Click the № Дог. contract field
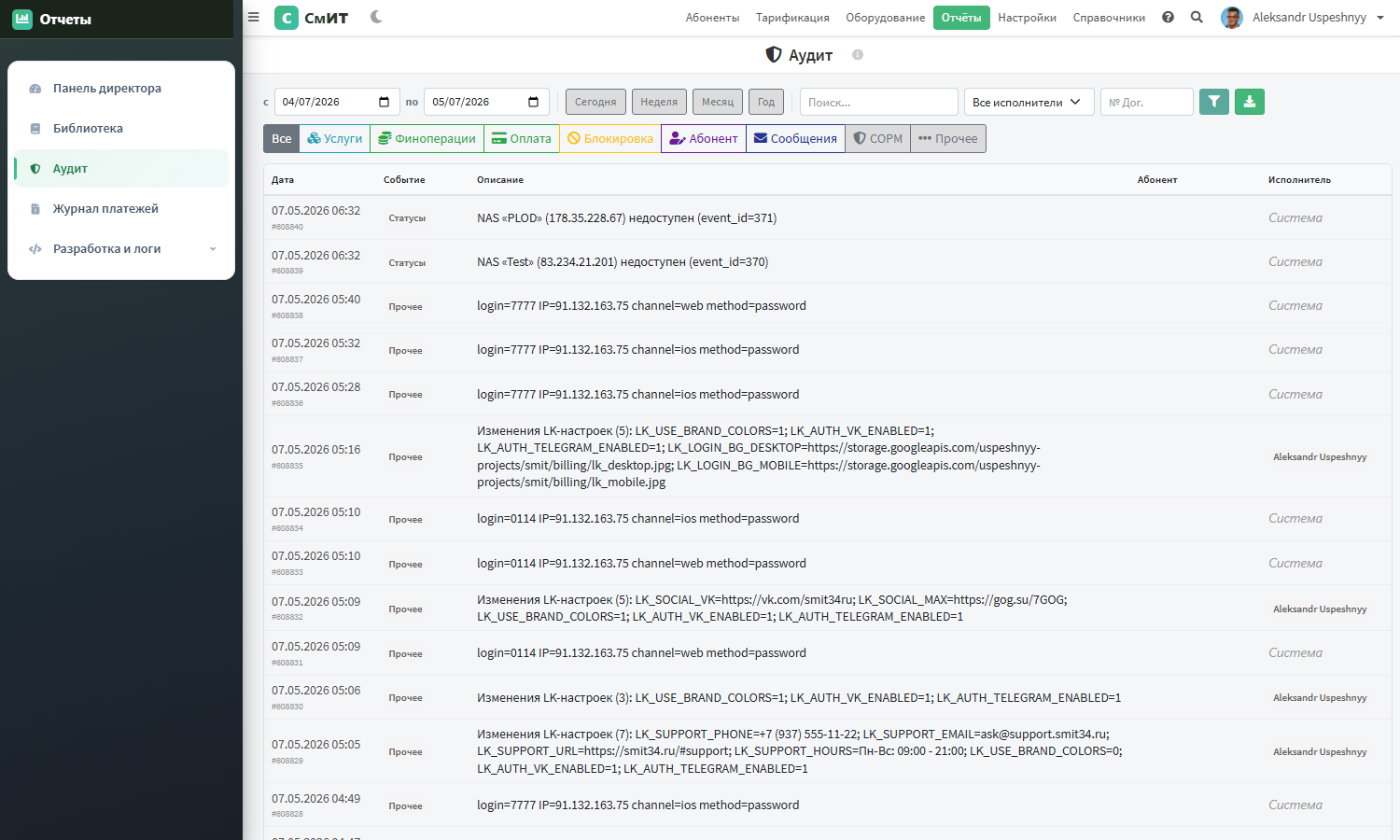Screen dimensions: 1400x840 [1147, 102]
